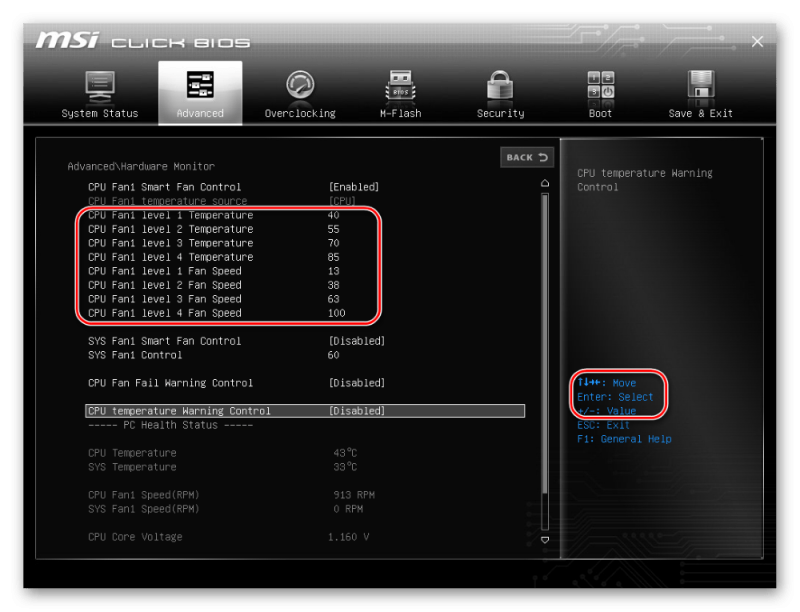The image size is (800, 612).
Task: Click the SYS Temperature 33°C reading
Action: [345, 467]
